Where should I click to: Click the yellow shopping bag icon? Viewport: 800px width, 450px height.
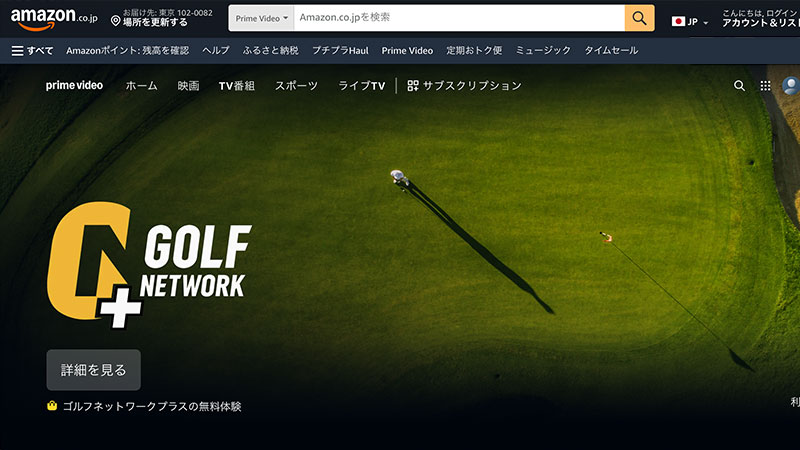(x=52, y=406)
